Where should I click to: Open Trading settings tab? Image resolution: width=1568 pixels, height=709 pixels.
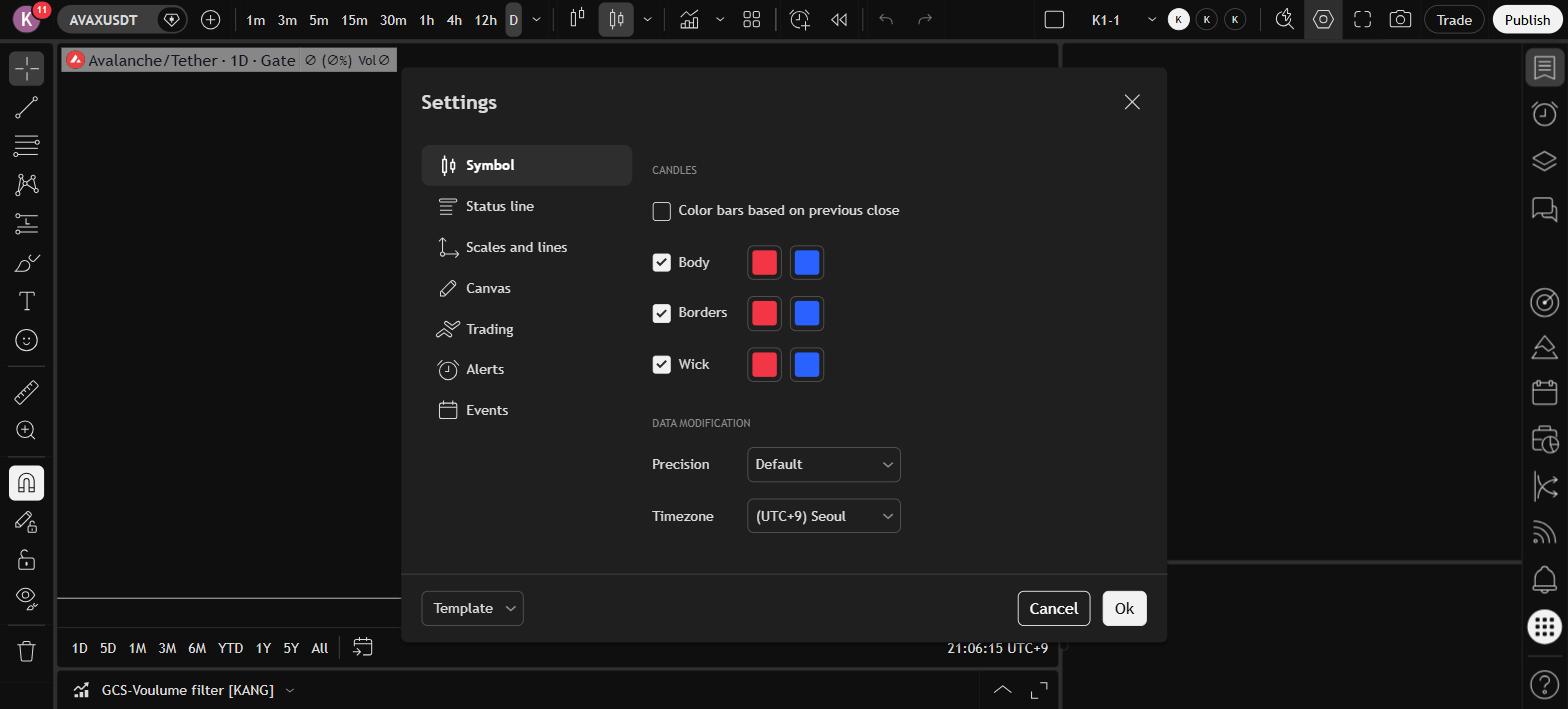527,329
